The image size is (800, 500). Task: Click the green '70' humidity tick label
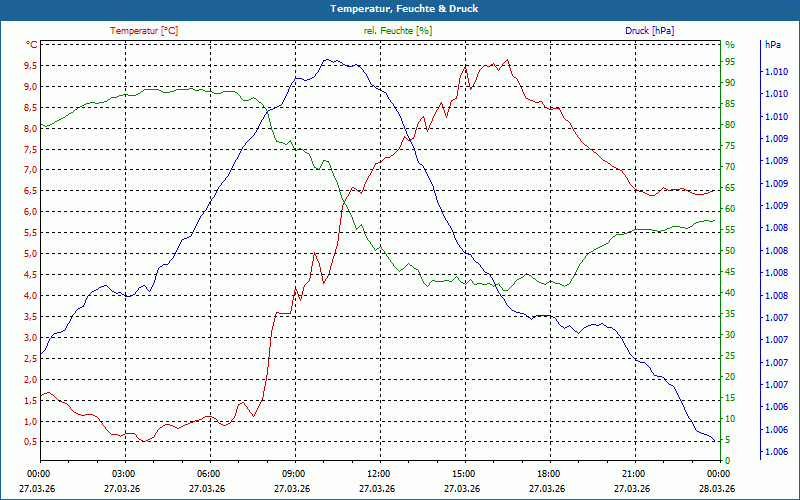coord(730,167)
